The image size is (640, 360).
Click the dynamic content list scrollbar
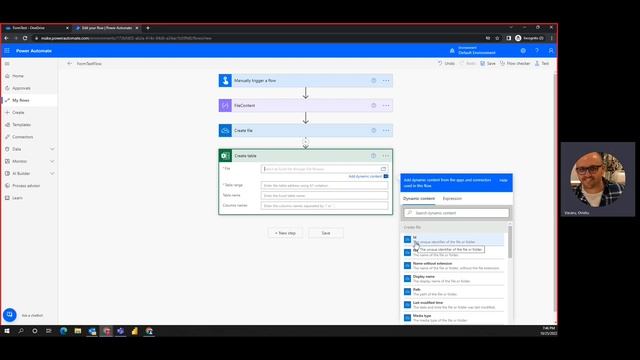[x=509, y=242]
